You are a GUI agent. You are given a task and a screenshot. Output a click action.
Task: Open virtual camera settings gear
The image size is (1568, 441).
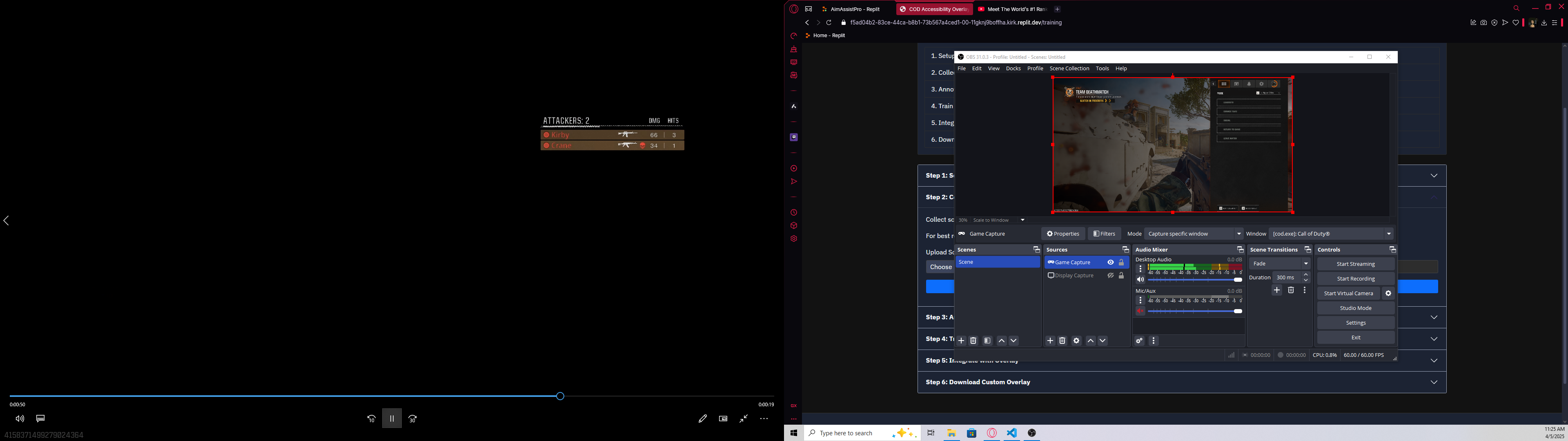[1388, 294]
